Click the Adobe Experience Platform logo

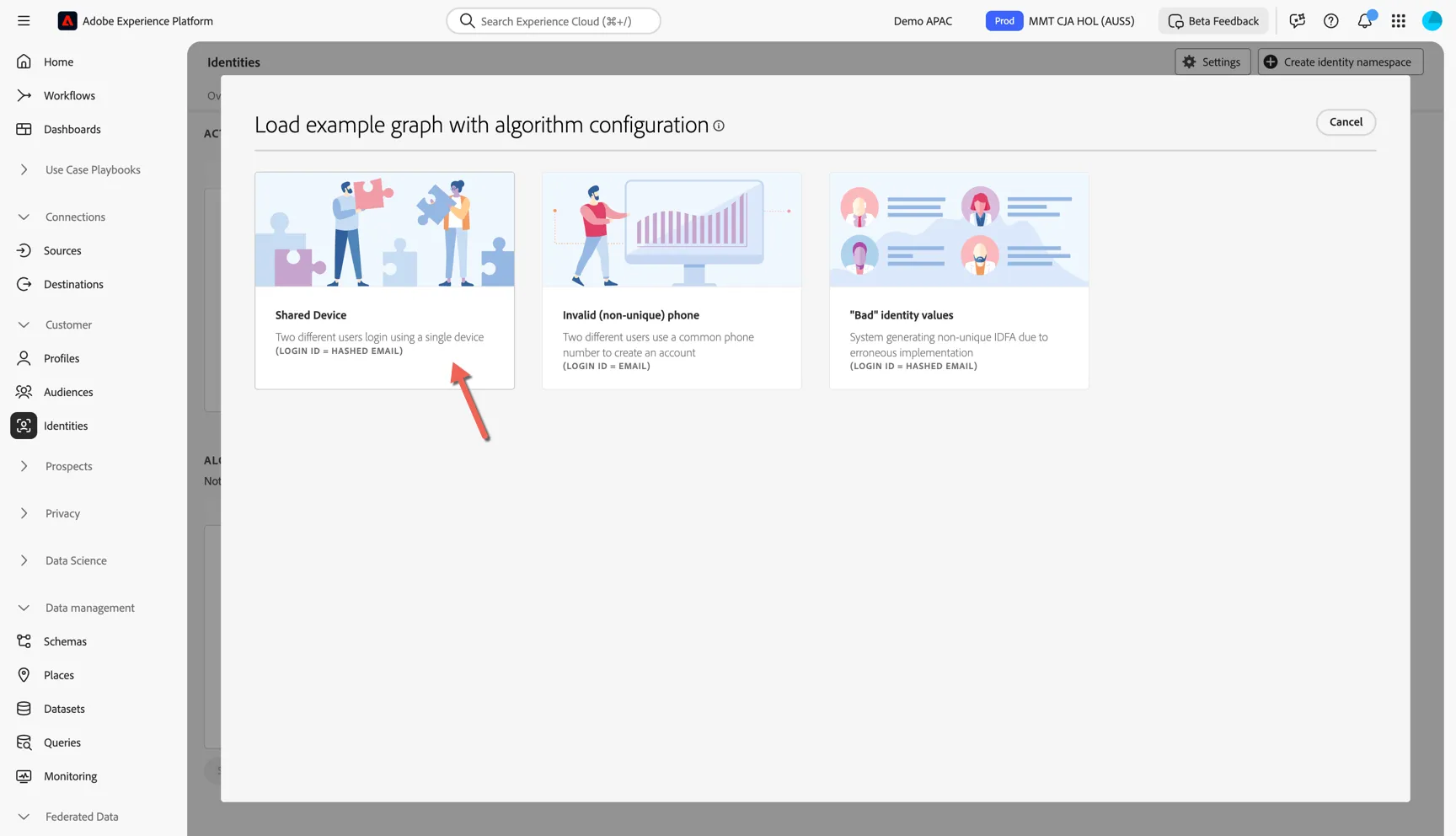[x=67, y=21]
